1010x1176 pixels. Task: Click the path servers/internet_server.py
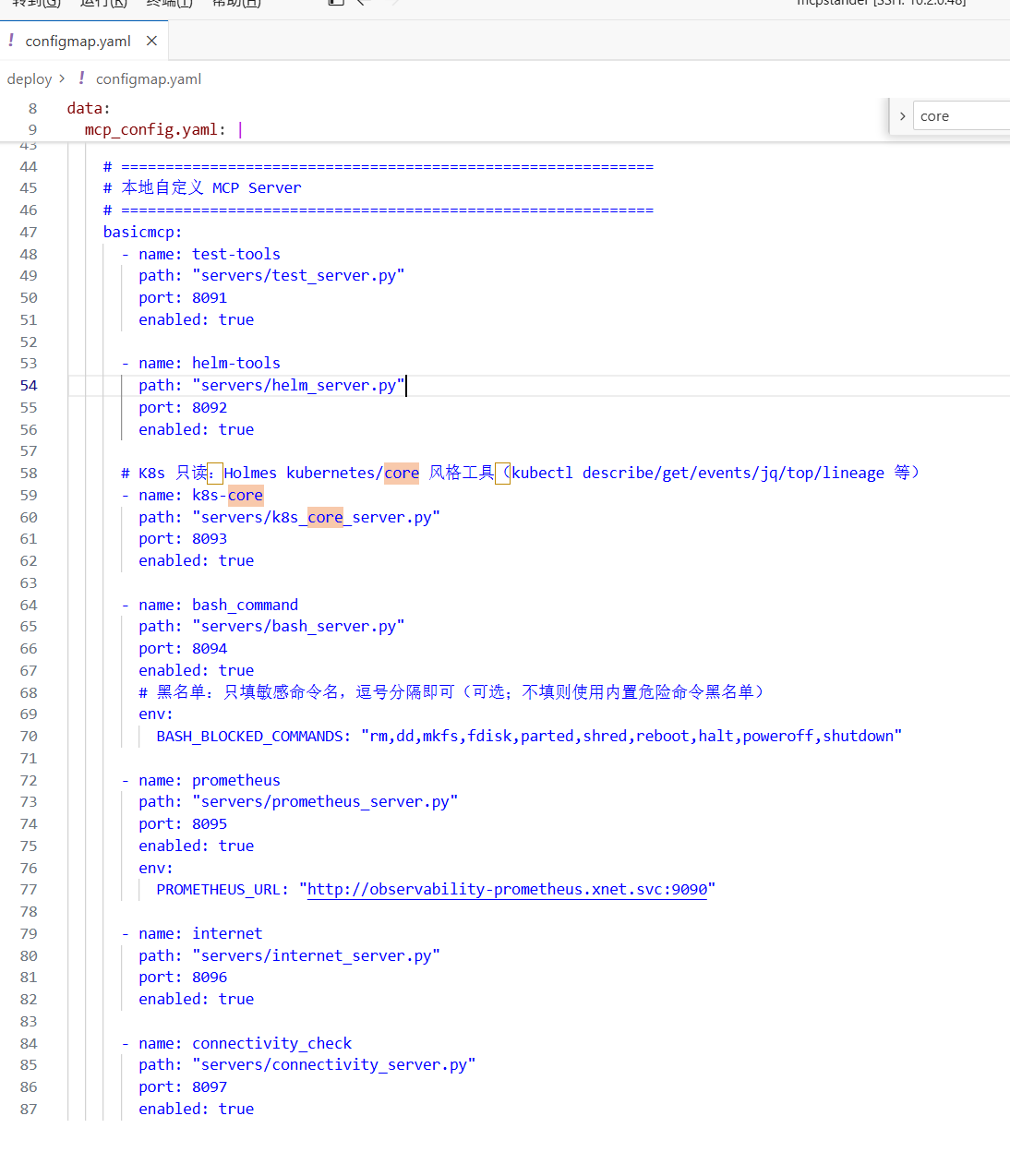pyautogui.click(x=316, y=955)
